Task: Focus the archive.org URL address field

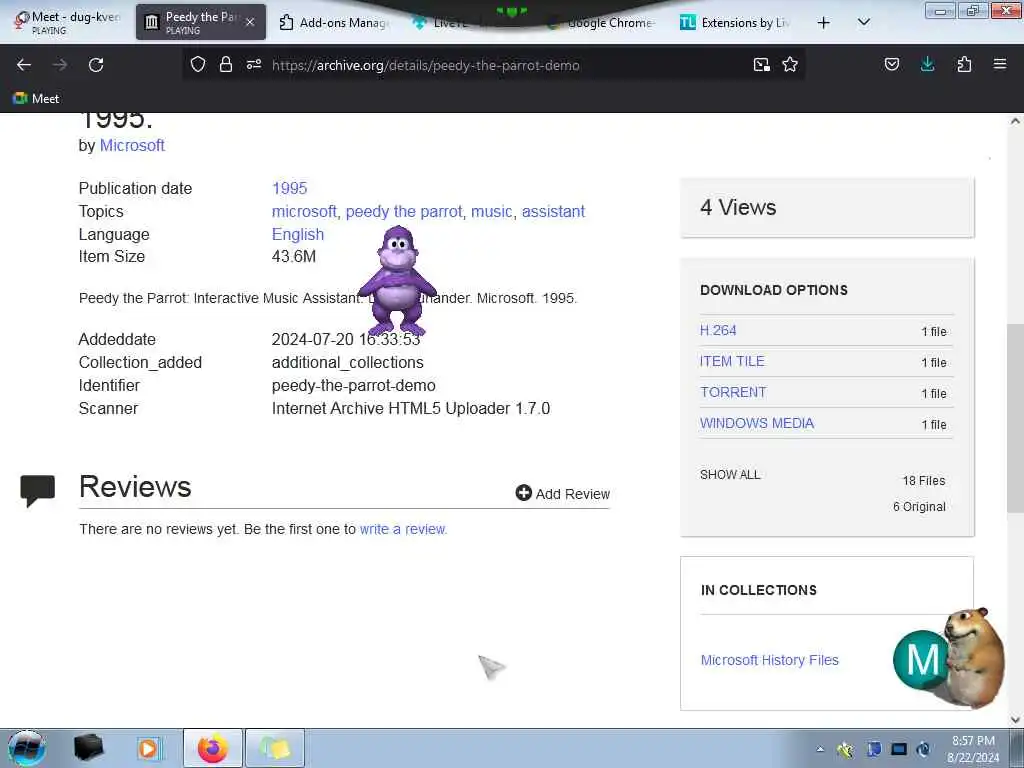Action: tap(496, 65)
